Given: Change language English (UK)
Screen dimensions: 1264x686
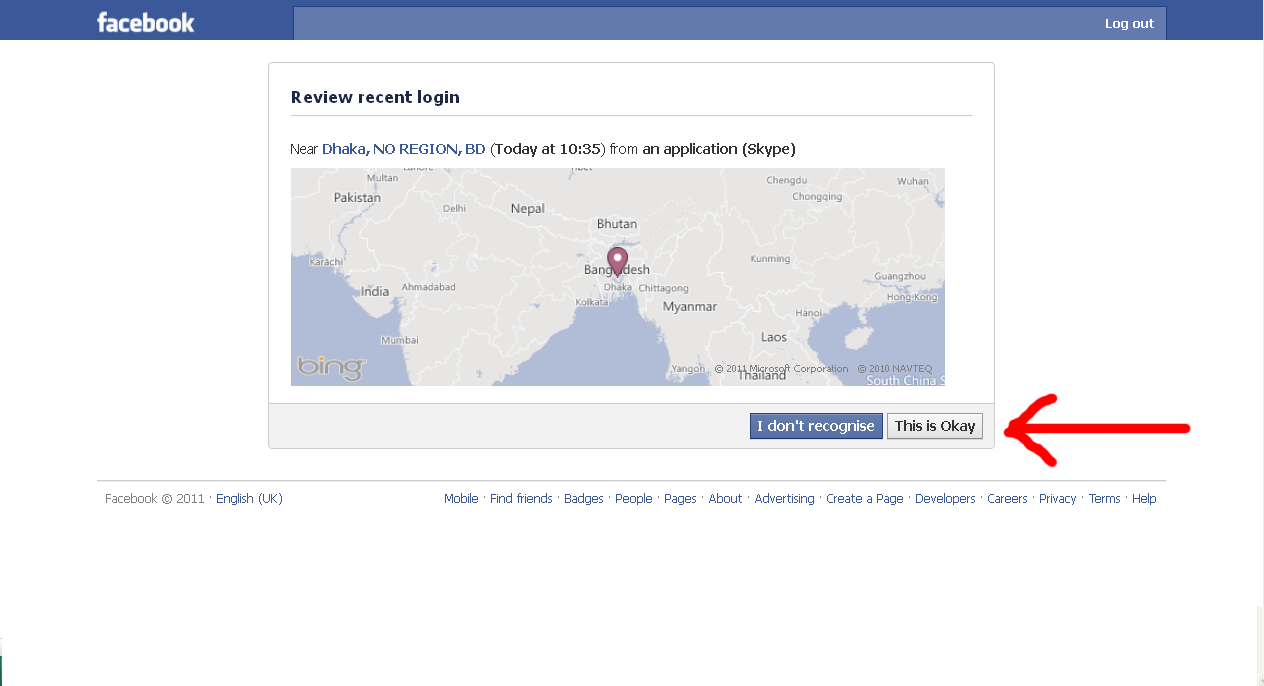Looking at the screenshot, I should pyautogui.click(x=250, y=498).
